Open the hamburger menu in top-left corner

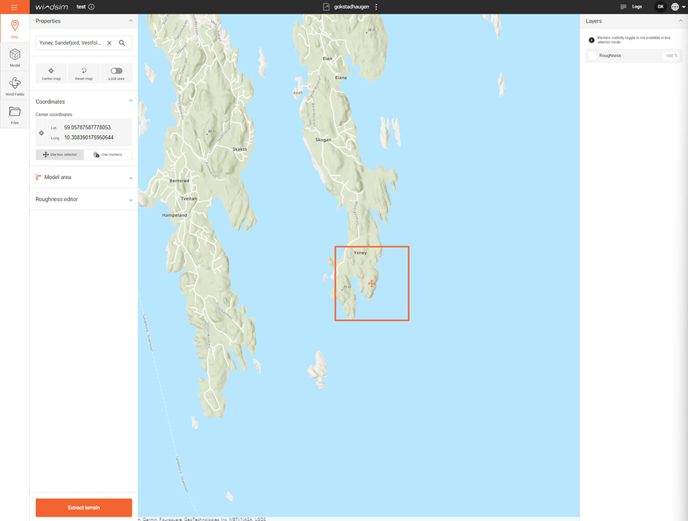(x=14, y=7)
